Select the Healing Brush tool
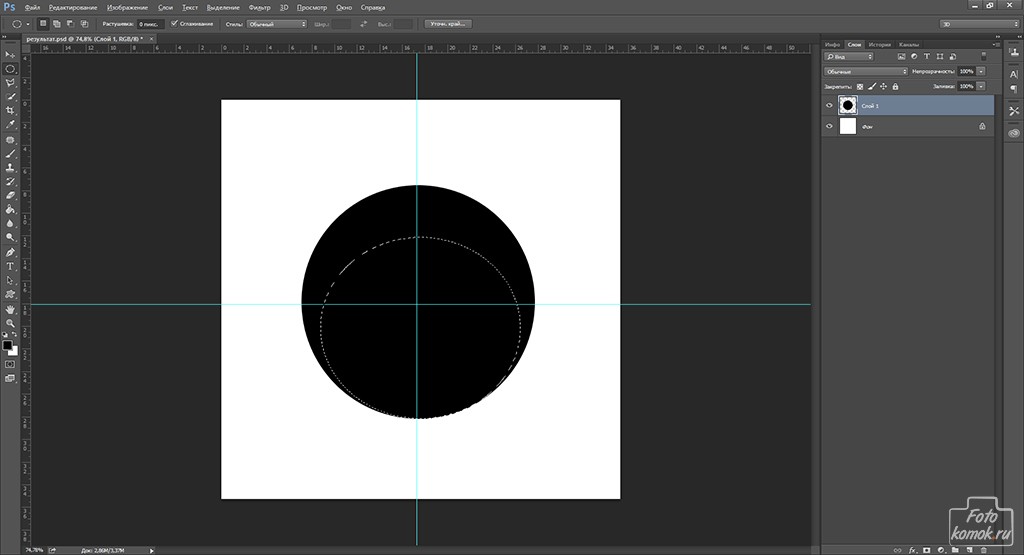Image resolution: width=1024 pixels, height=555 pixels. (x=10, y=140)
